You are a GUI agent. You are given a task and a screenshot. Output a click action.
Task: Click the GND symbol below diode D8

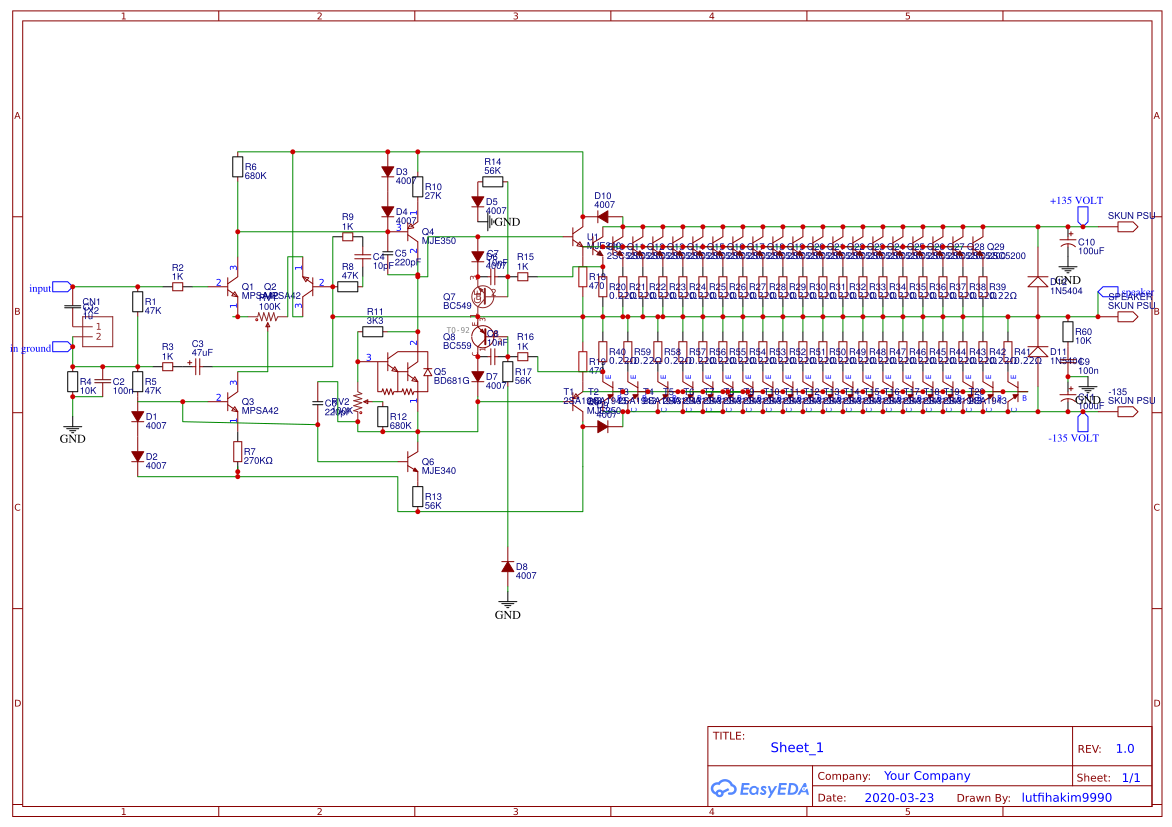[507, 603]
